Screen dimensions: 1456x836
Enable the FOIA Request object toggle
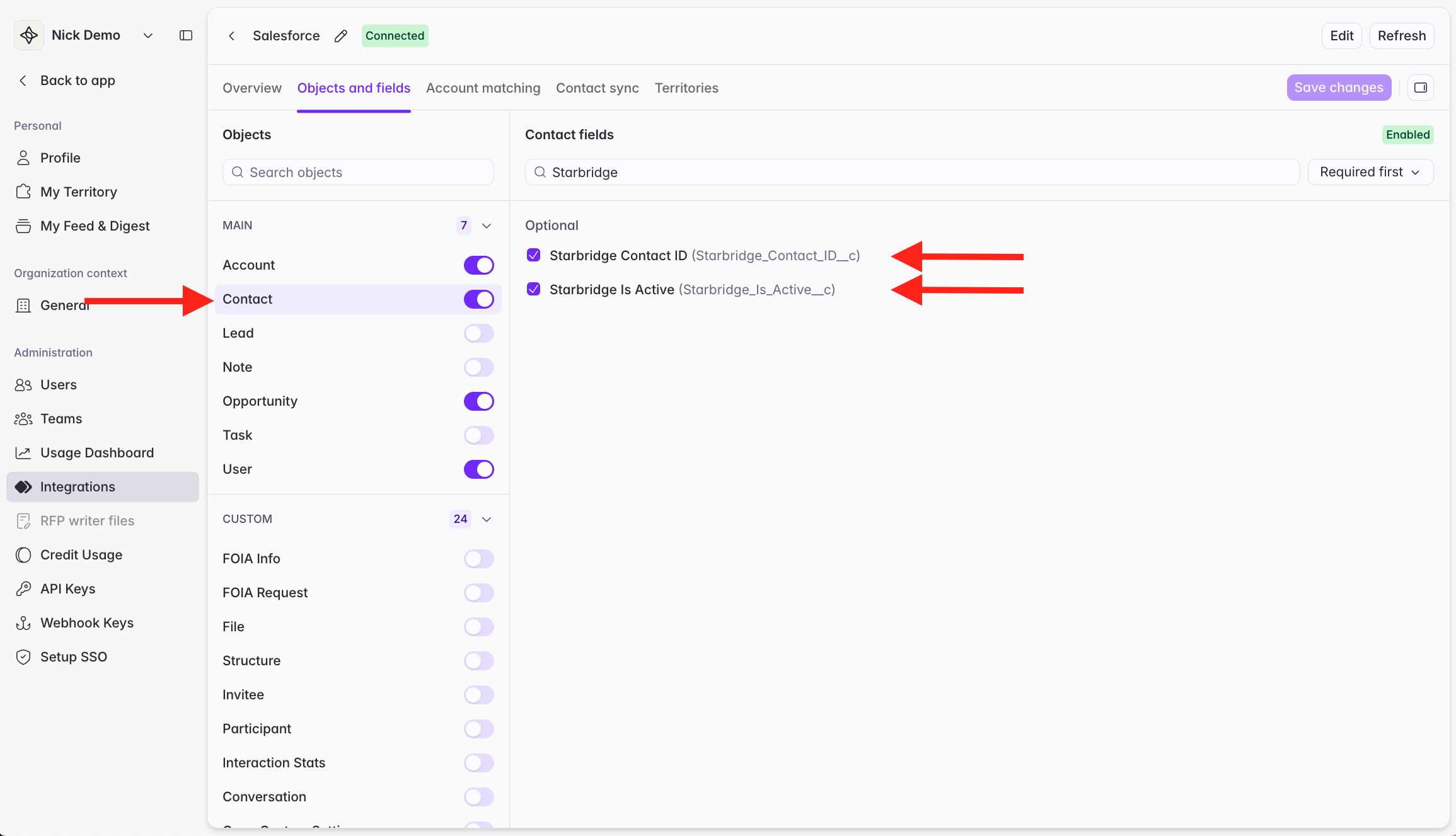click(479, 593)
